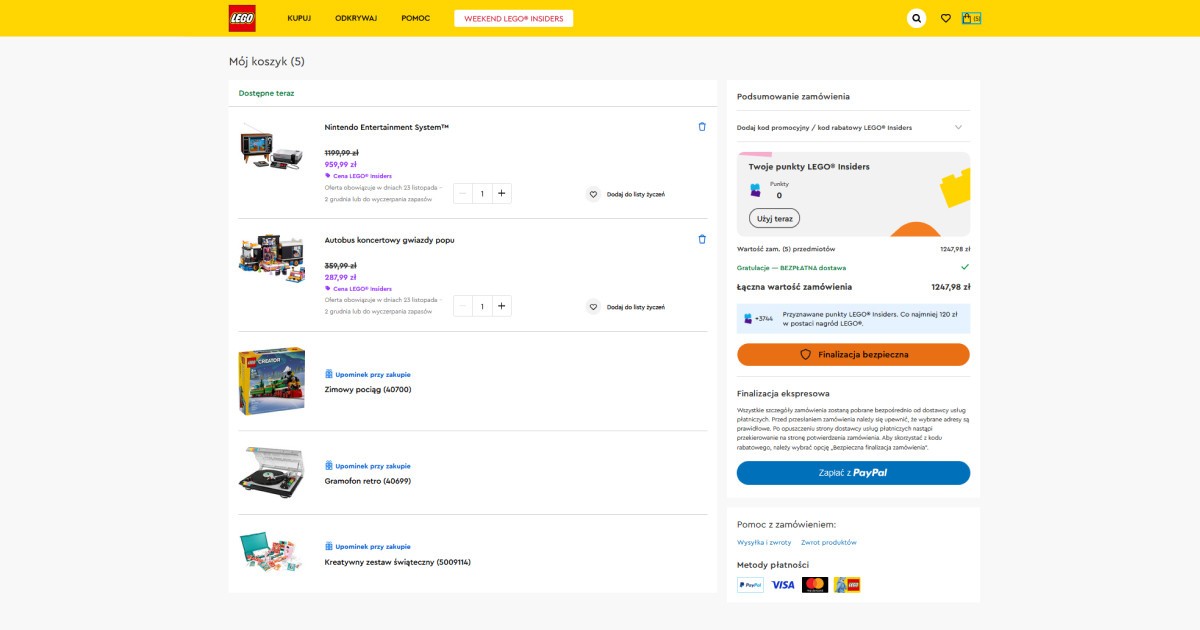Image resolution: width=1200 pixels, height=630 pixels.
Task: Delete Autobus koncertowy gwiazdy popu from cart
Action: tap(702, 240)
